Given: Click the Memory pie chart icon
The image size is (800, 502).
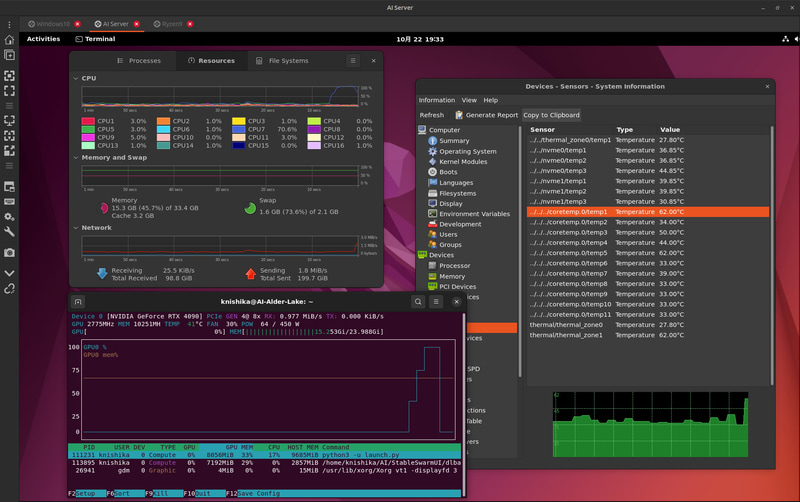Looking at the screenshot, I should pyautogui.click(x=104, y=208).
